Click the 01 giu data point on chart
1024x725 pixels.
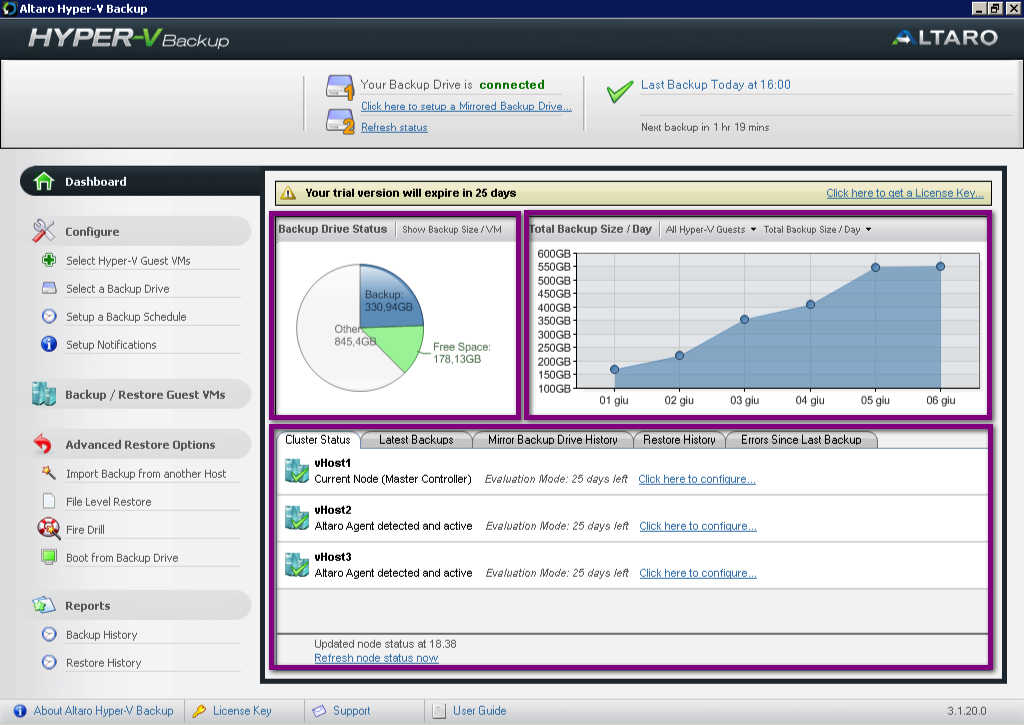coord(615,369)
